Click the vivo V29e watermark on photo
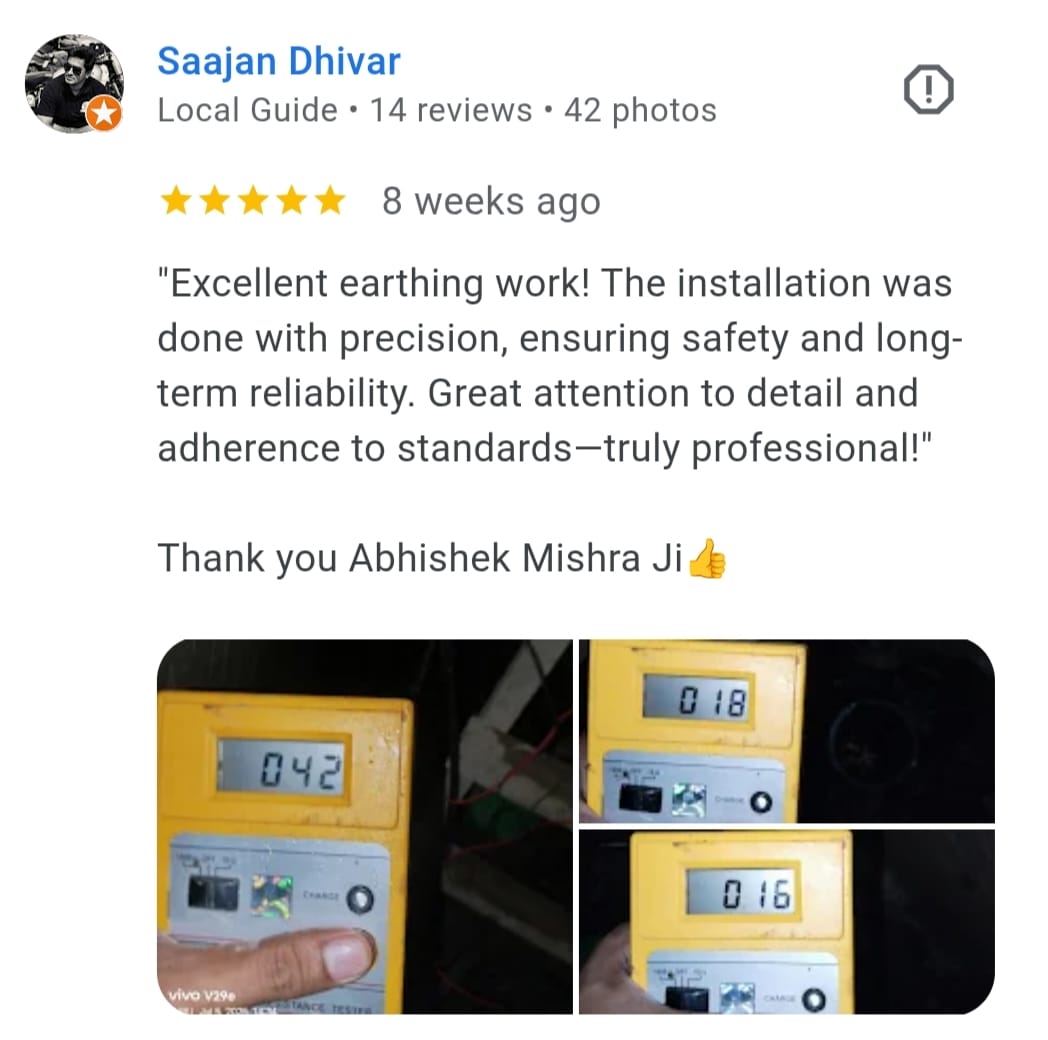This screenshot has height=1040, width=1048. coord(201,995)
